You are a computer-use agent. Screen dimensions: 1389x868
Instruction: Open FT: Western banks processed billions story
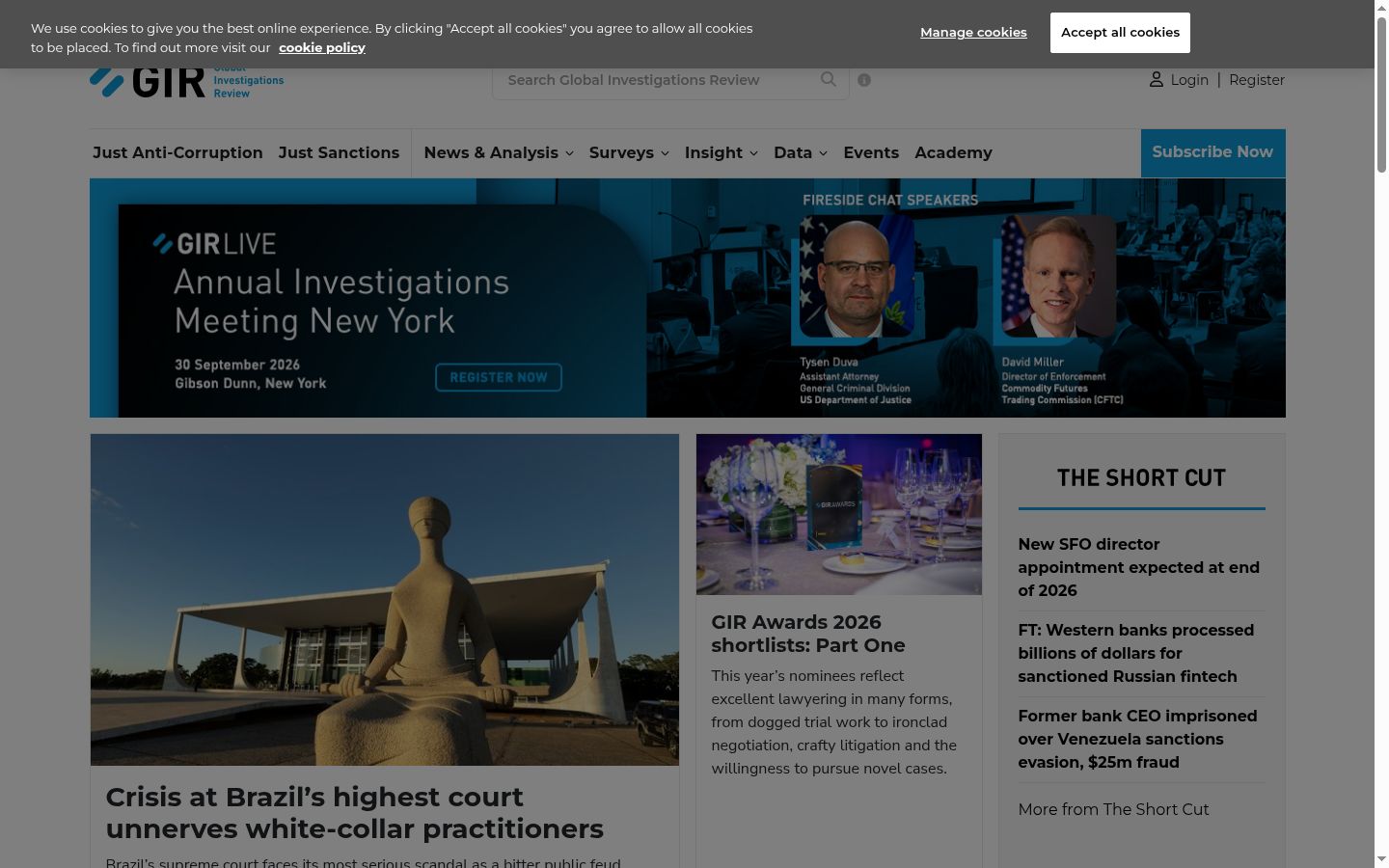(1136, 653)
